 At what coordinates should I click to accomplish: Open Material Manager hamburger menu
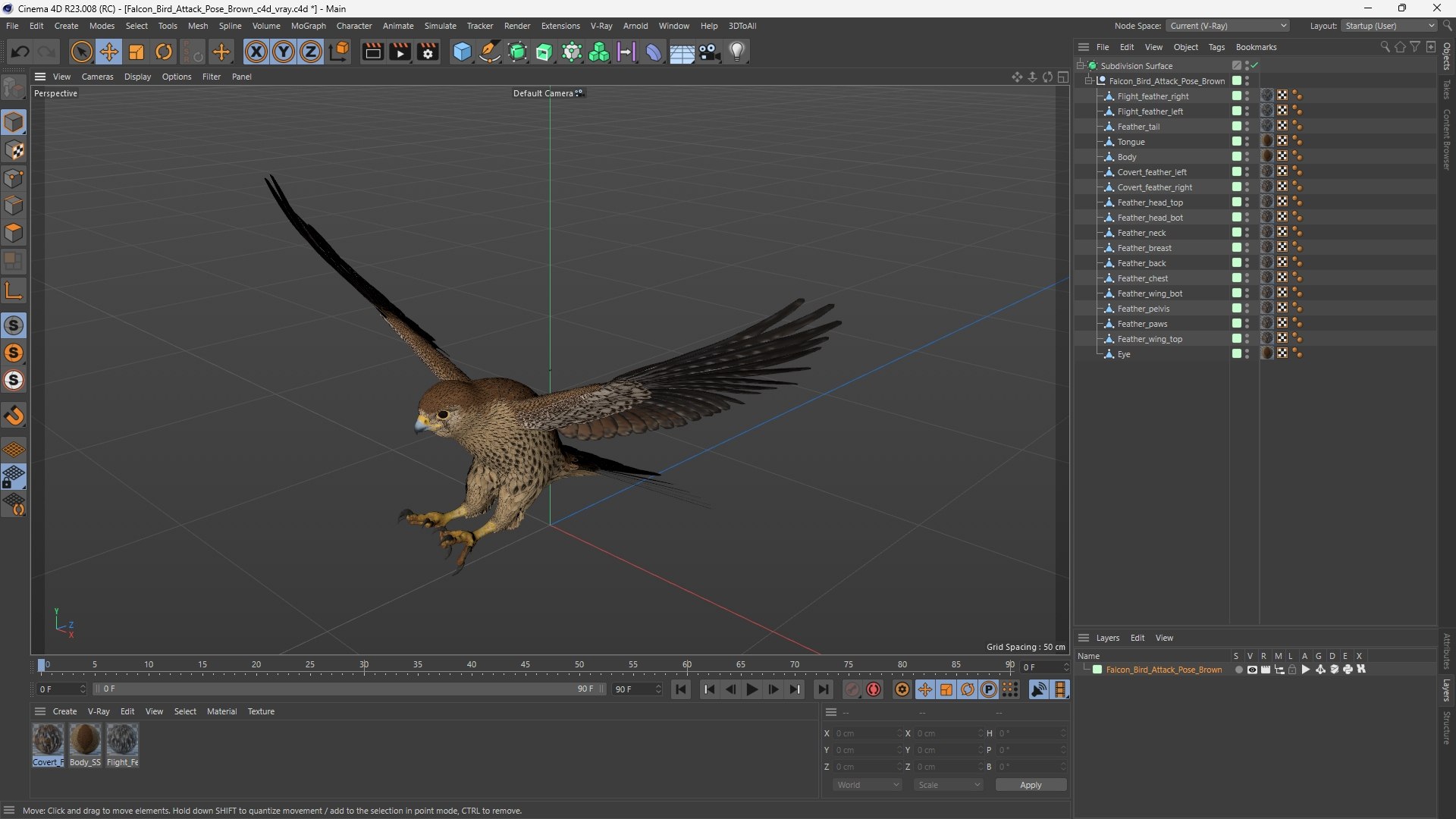(x=40, y=711)
